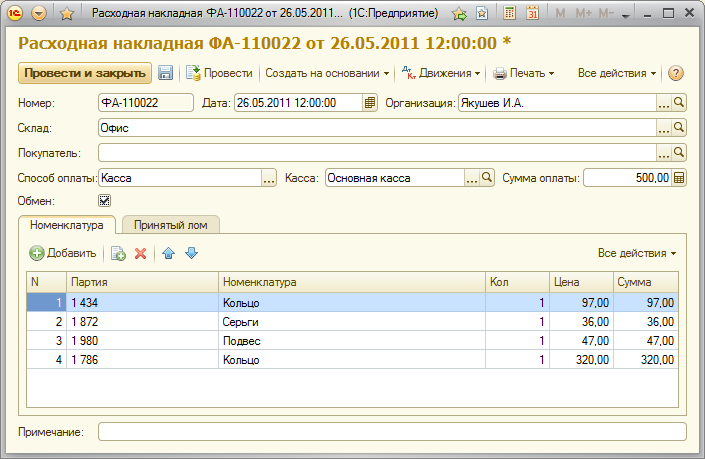Viewport: 705px width, 459px height.
Task: Delete row with the red X icon
Action: tap(140, 254)
